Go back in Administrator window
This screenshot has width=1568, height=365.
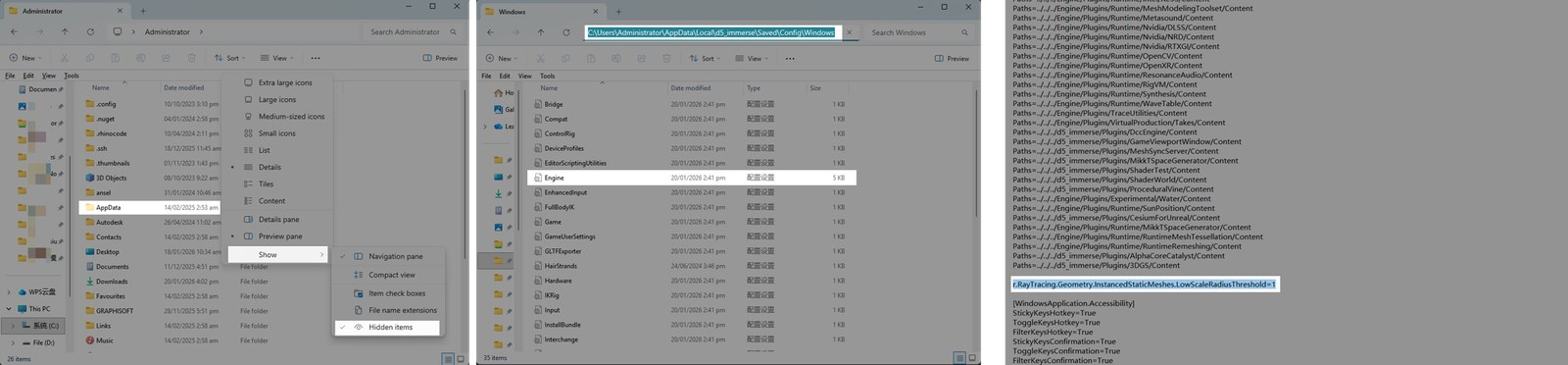point(14,31)
